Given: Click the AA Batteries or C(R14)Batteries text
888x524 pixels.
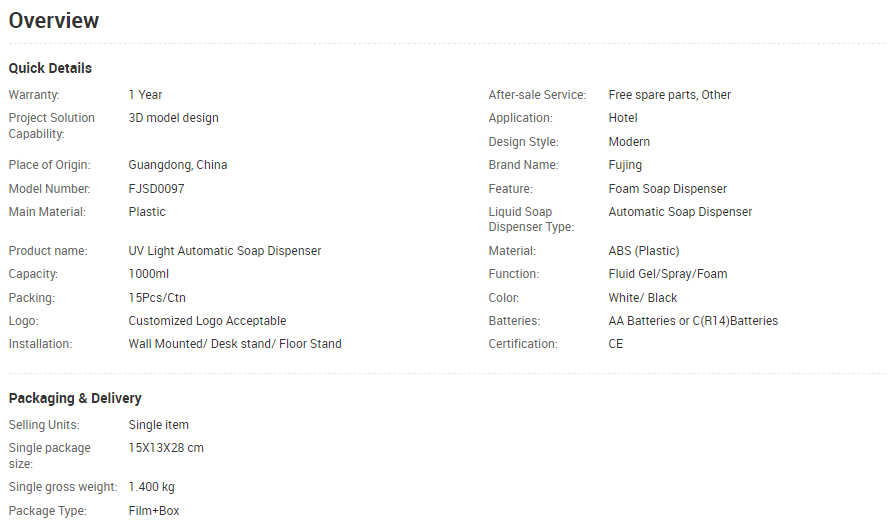Looking at the screenshot, I should coord(693,321).
